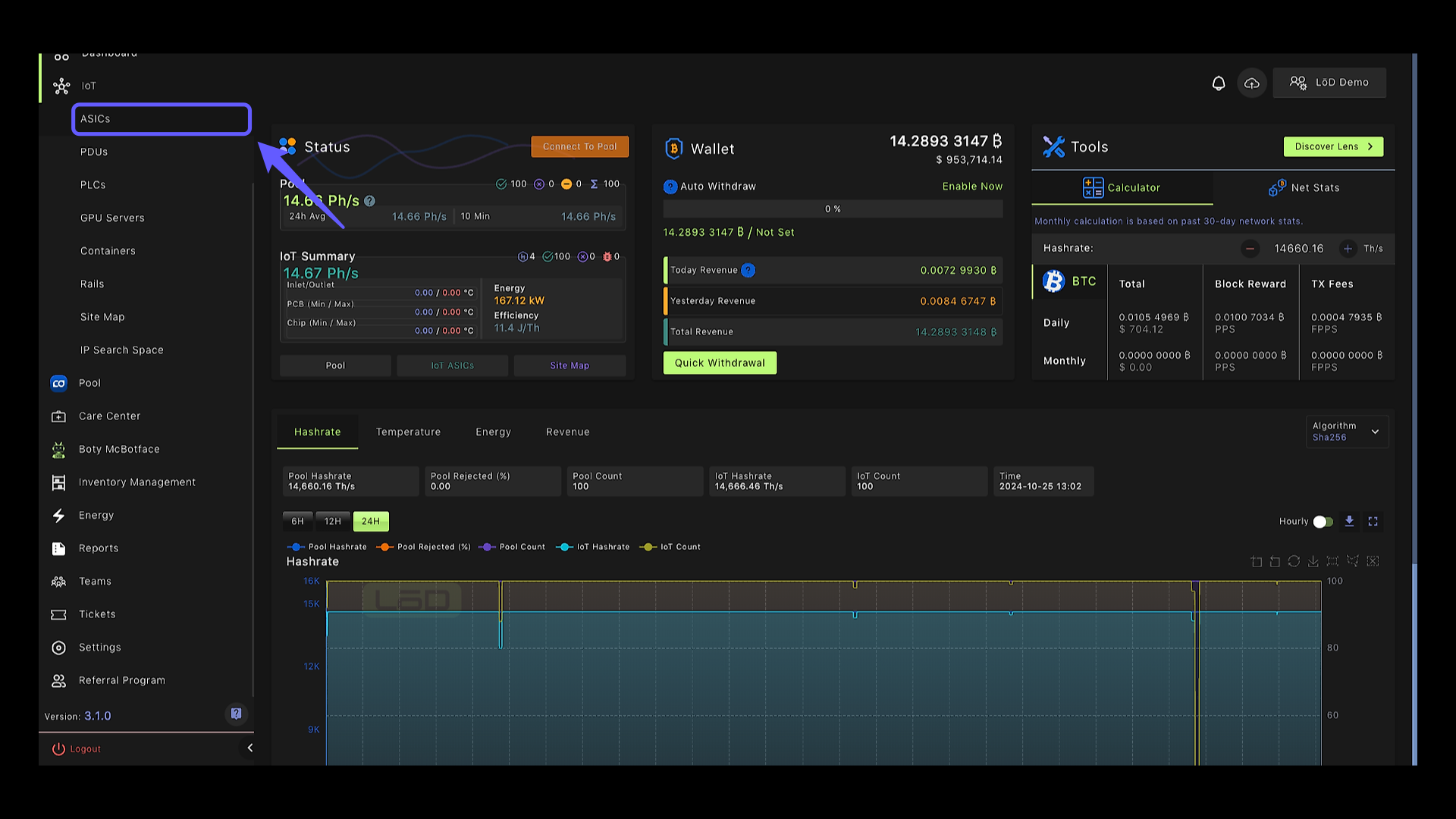Open Containers in the sidebar

click(x=108, y=251)
